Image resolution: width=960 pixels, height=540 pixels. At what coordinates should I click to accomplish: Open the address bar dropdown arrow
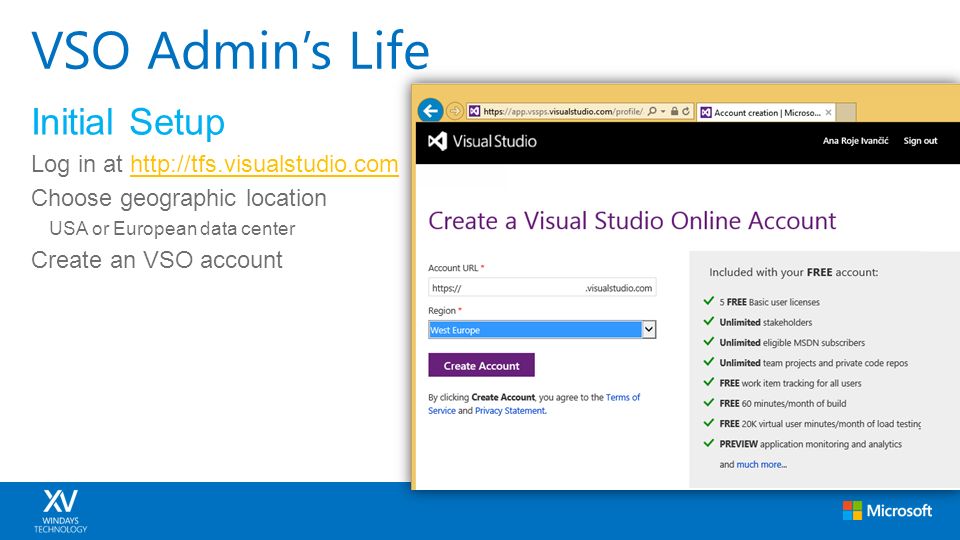tap(663, 111)
